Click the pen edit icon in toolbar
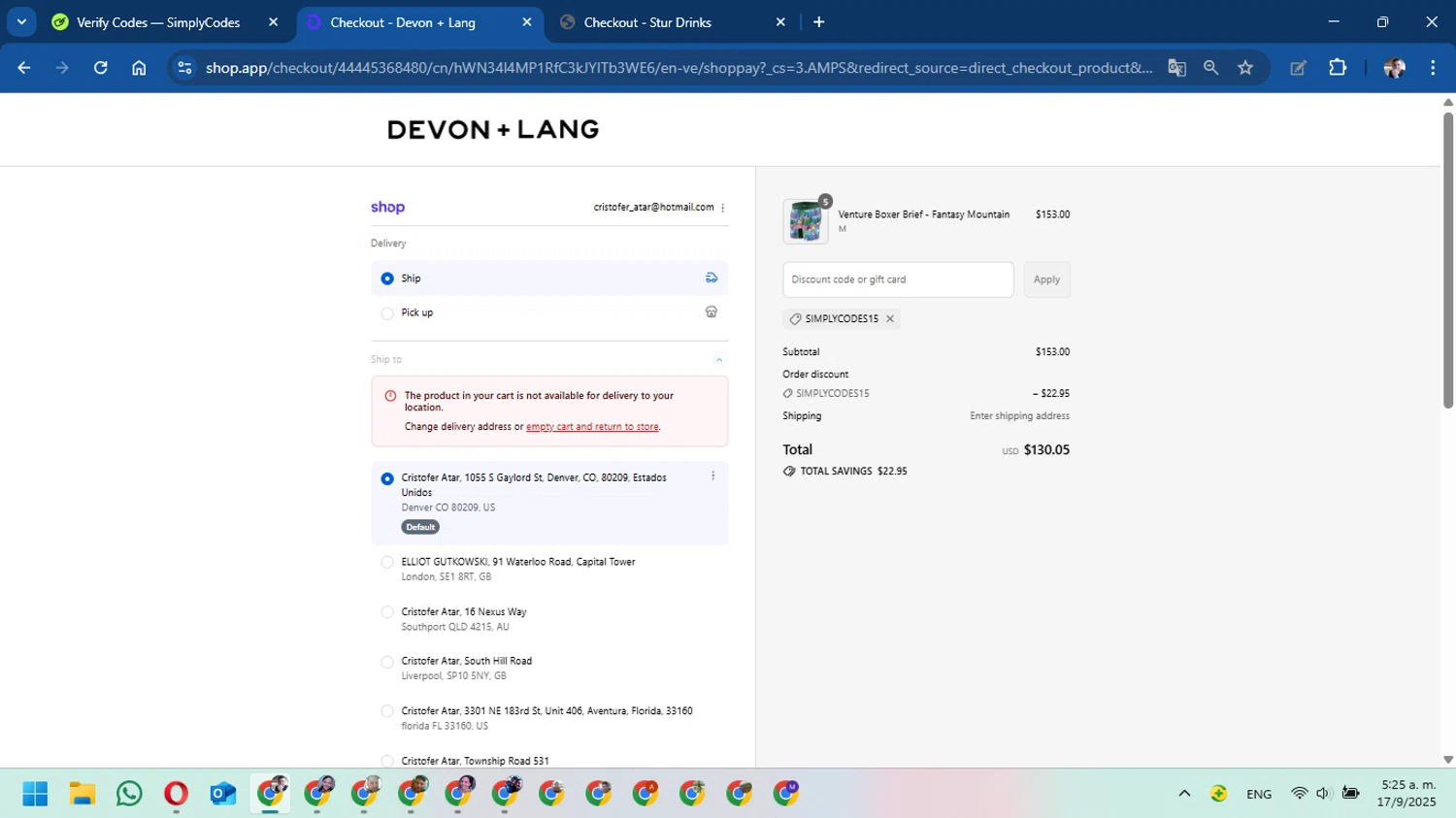The height and width of the screenshot is (818, 1456). 1298,68
